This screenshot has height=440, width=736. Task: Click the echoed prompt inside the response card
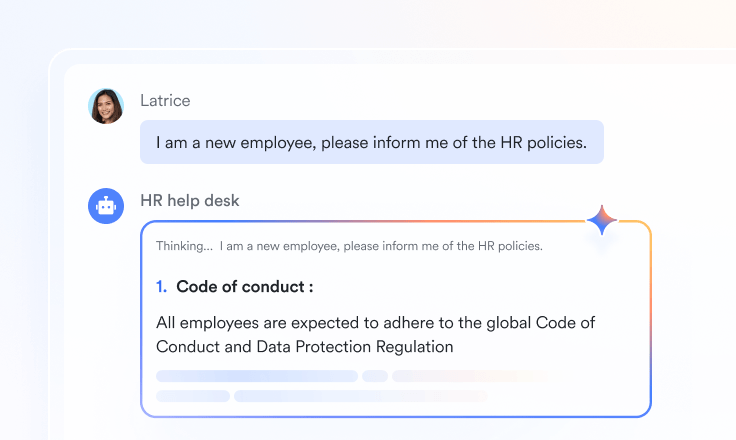coord(381,245)
